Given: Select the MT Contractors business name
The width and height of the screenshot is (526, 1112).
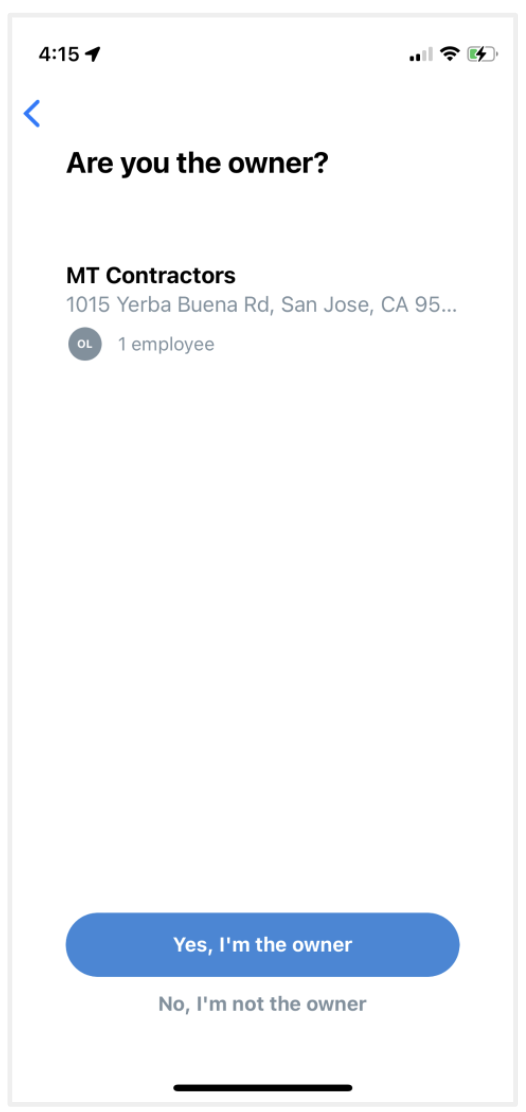Looking at the screenshot, I should (151, 275).
